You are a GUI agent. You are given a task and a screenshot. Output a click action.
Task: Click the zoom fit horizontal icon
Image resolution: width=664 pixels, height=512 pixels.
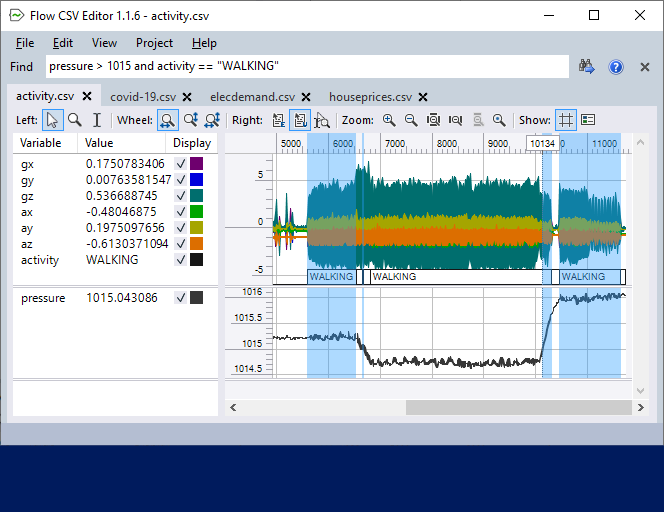point(456,120)
